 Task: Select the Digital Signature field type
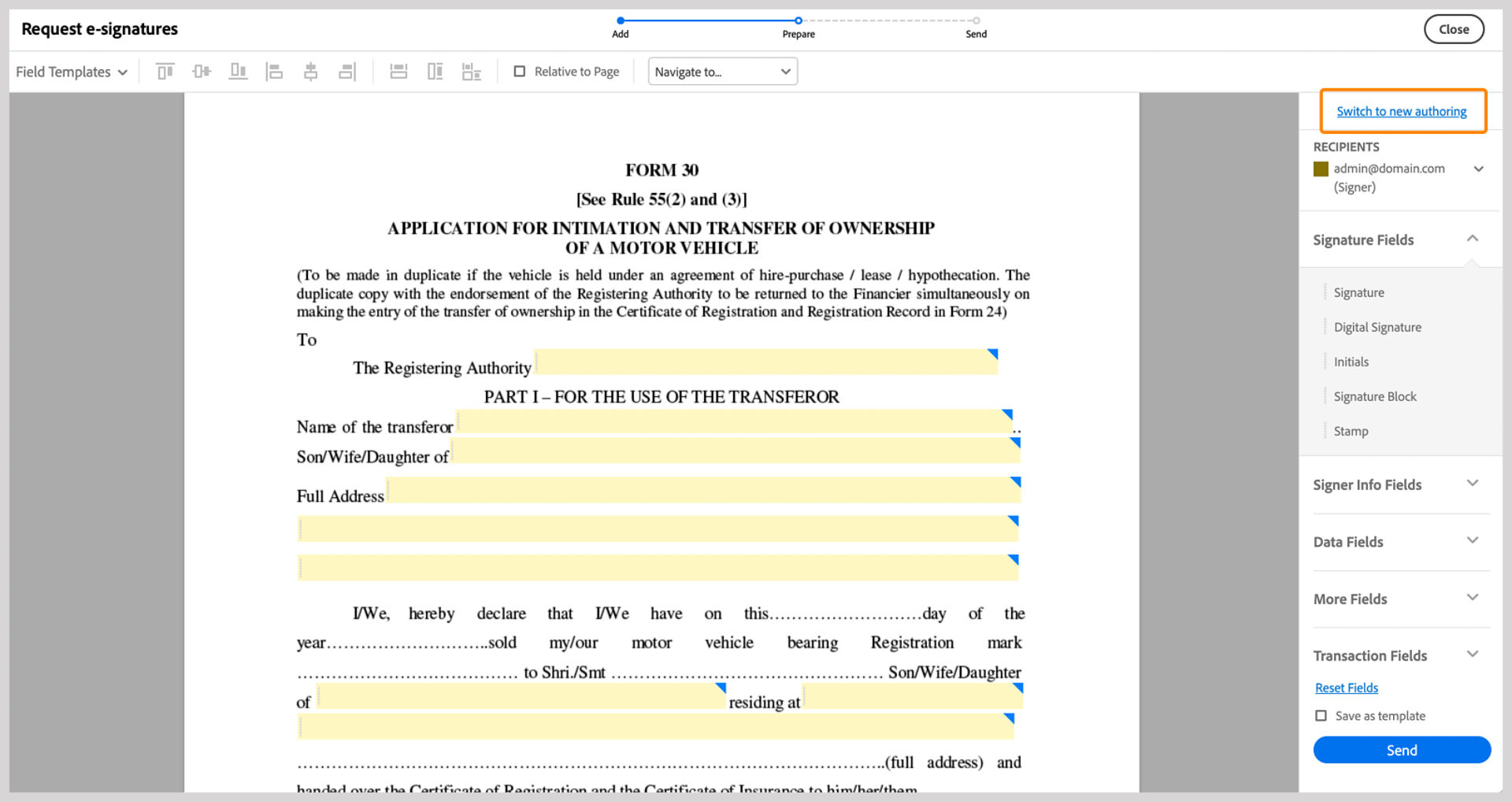tap(1377, 327)
